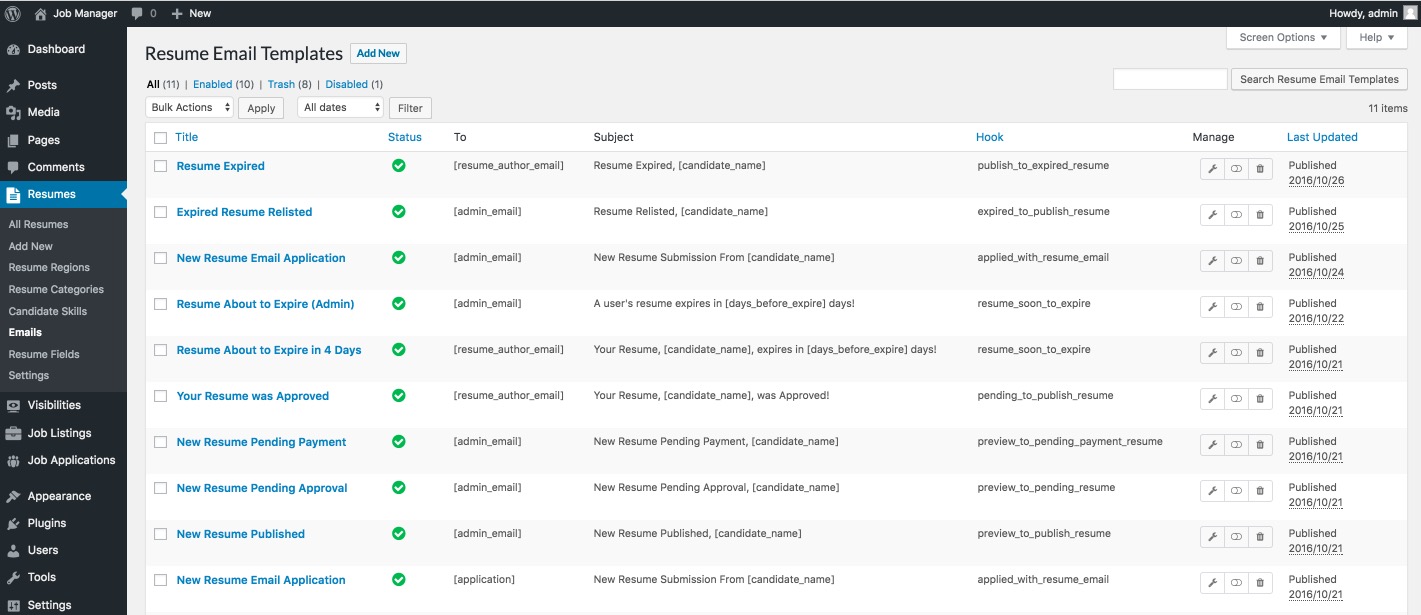Open the All dates filter dropdown

pos(340,108)
